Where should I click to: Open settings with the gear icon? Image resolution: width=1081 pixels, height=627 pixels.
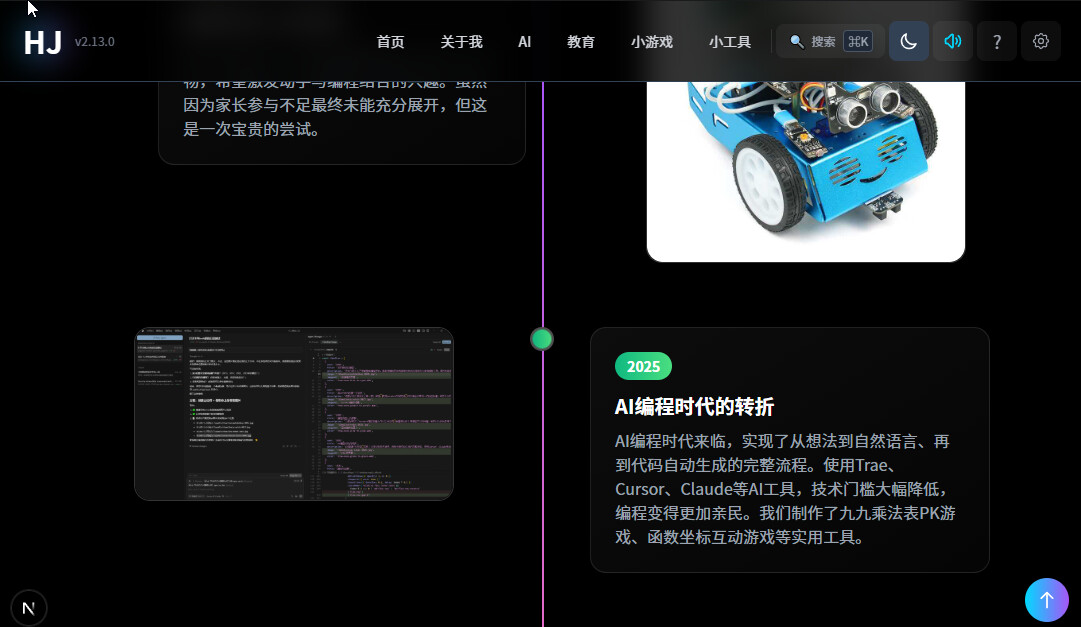1040,41
